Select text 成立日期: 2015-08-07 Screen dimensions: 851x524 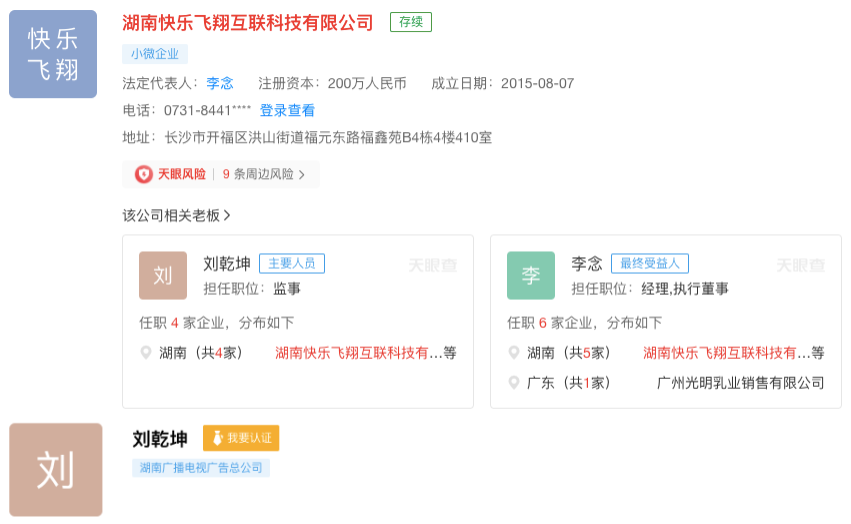pos(503,83)
